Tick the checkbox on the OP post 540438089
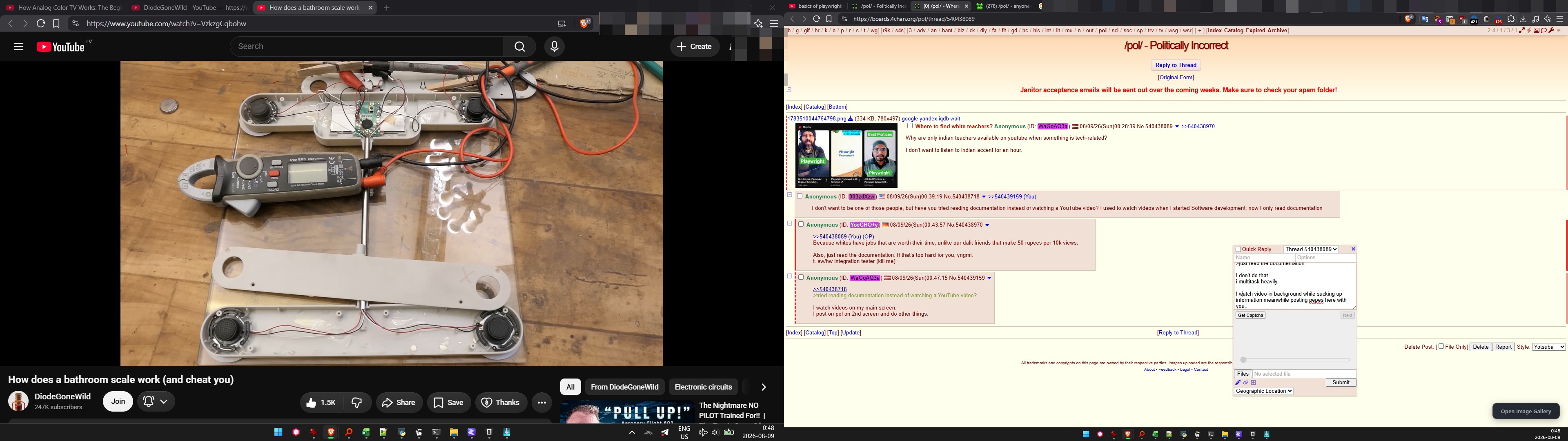This screenshot has height=441, width=1568. pos(910,126)
